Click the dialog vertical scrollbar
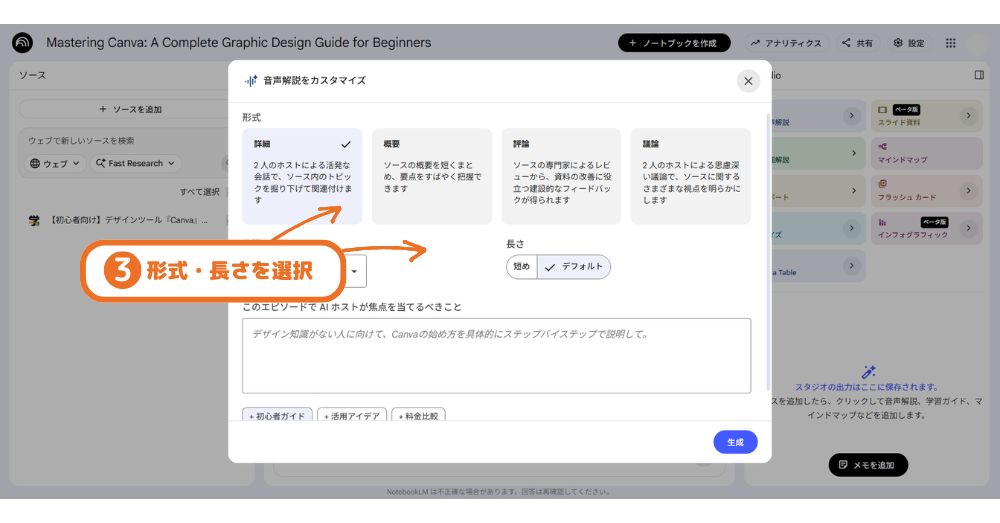Viewport: 1000px width, 523px height. [768, 252]
